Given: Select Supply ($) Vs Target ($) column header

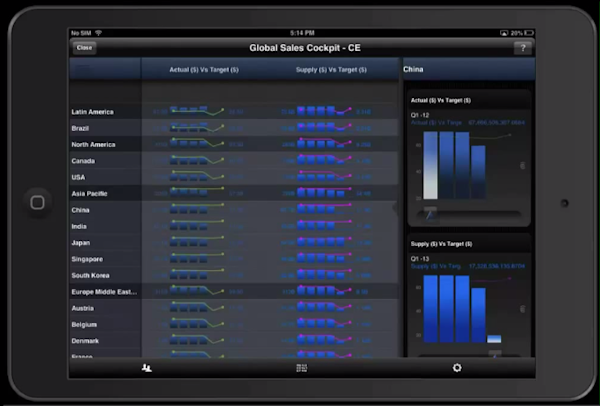Looking at the screenshot, I should point(333,70).
